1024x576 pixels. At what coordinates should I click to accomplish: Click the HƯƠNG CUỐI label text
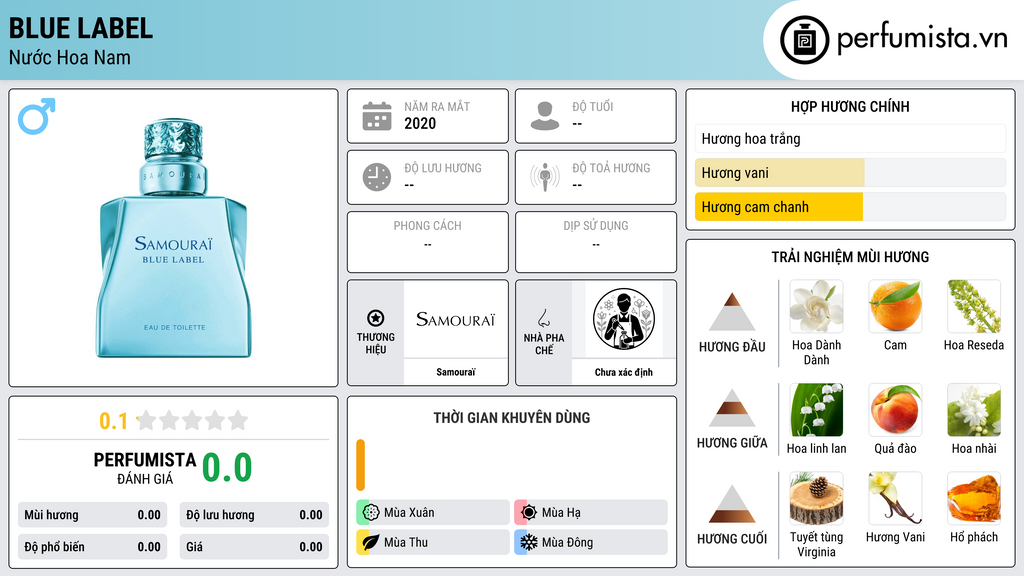732,539
